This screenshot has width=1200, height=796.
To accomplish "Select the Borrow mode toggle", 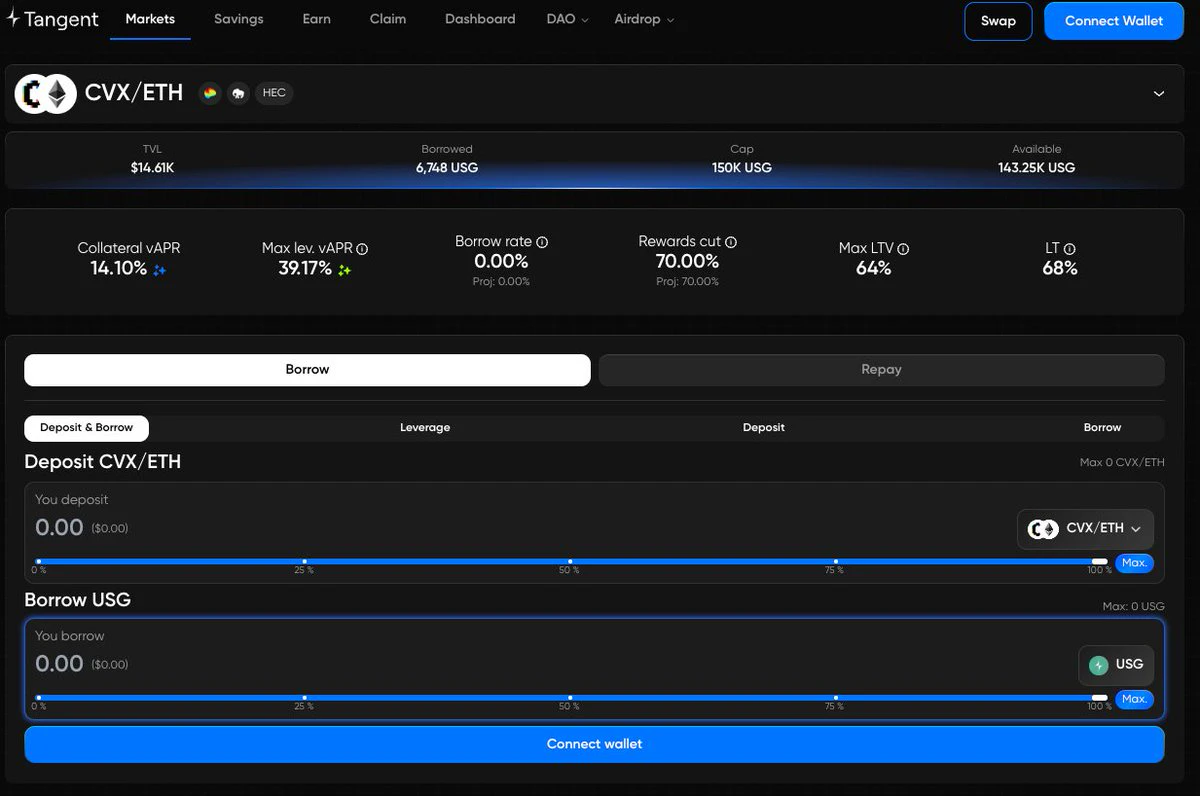I will pyautogui.click(x=307, y=370).
